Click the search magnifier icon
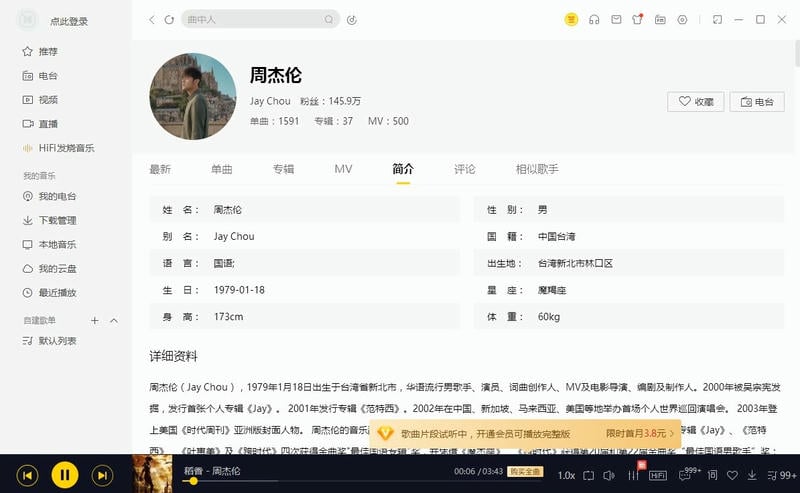This screenshot has height=493, width=800. pyautogui.click(x=329, y=19)
